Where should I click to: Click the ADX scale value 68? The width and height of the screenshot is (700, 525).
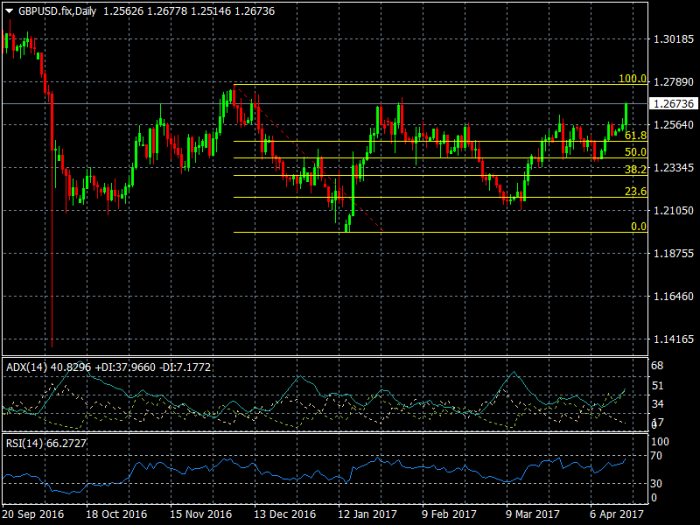coord(657,366)
